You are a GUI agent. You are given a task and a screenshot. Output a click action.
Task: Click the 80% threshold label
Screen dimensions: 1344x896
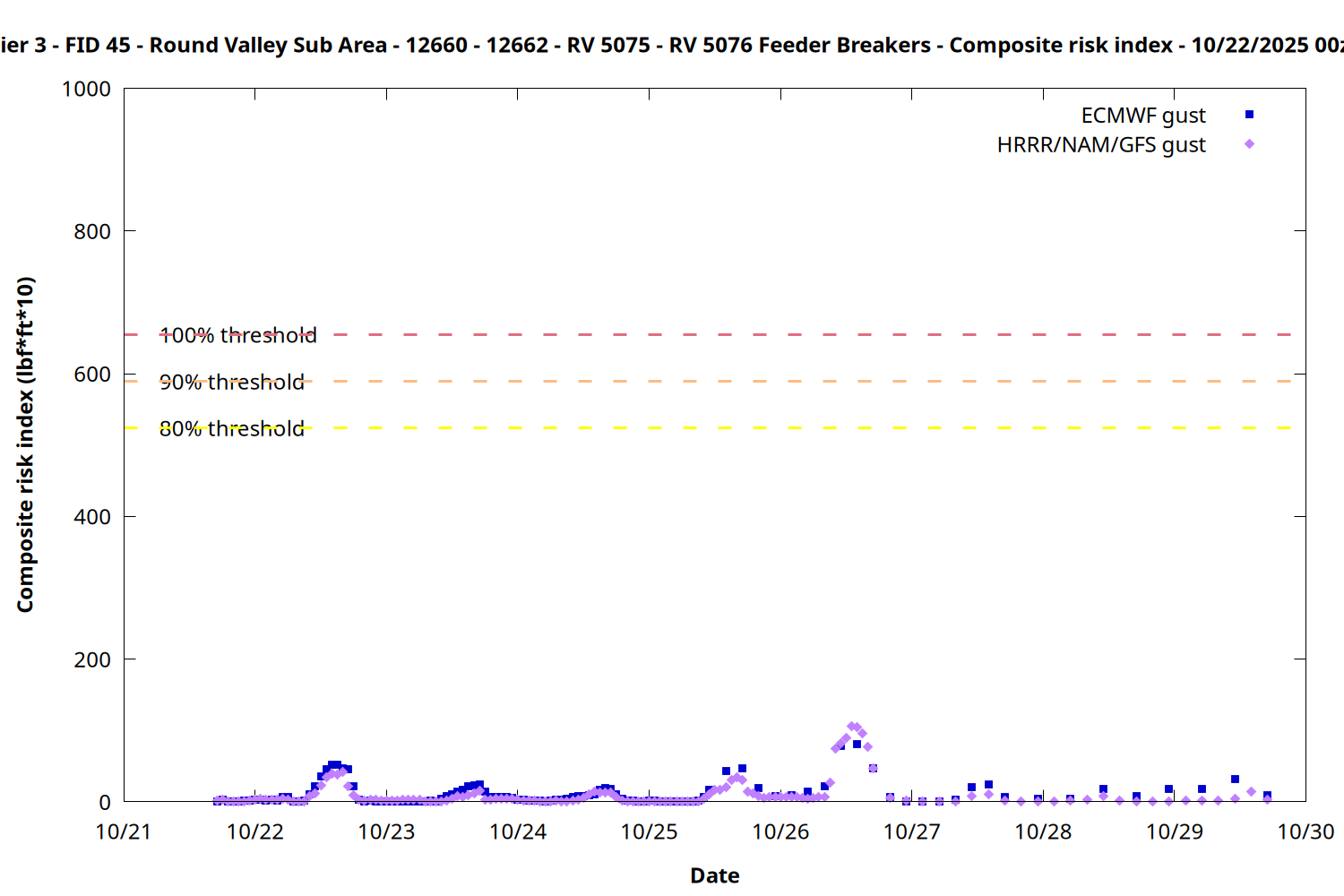point(232,428)
